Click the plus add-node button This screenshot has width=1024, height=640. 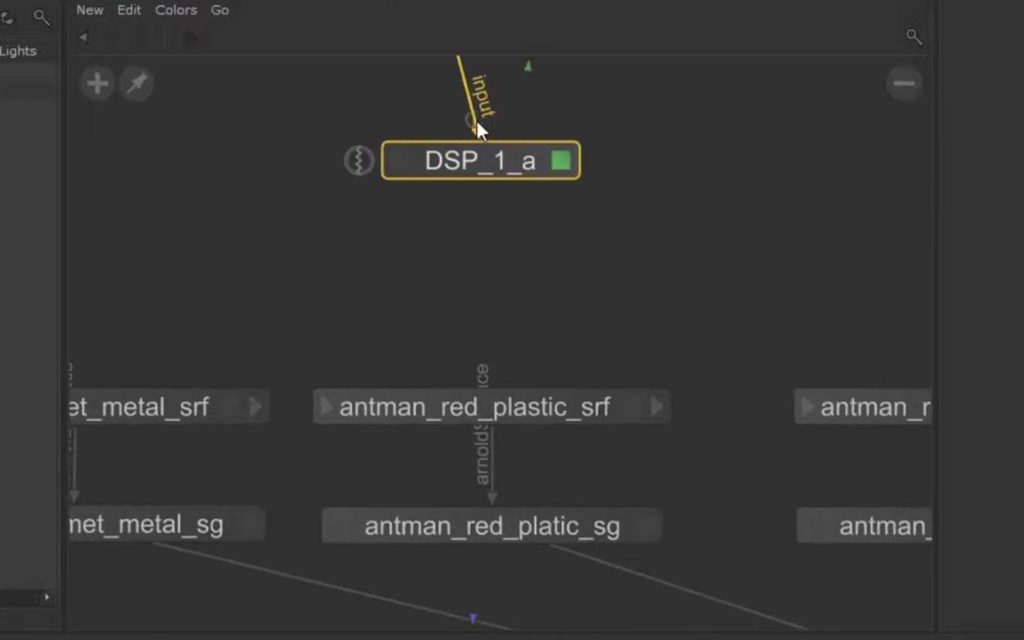pos(97,83)
